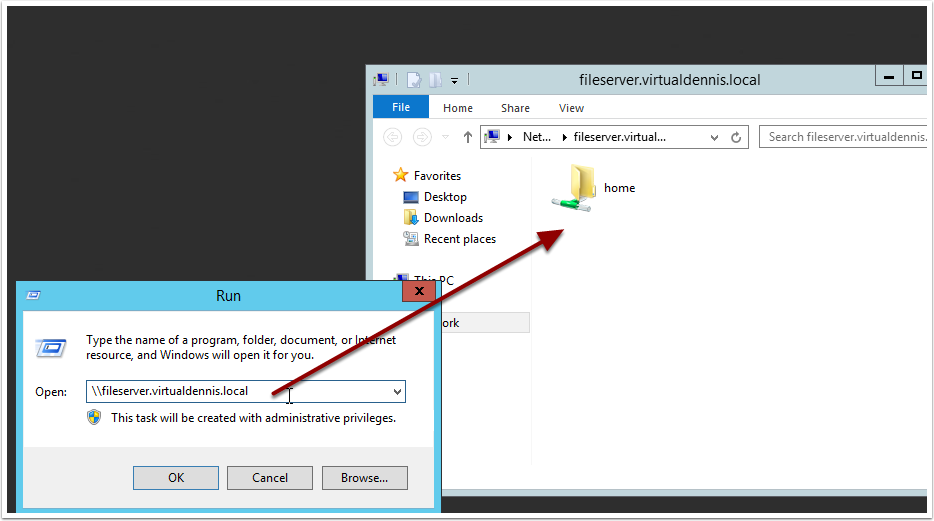Open Downloads under Favorites
Screen dimensions: 934x521
pyautogui.click(x=452, y=218)
